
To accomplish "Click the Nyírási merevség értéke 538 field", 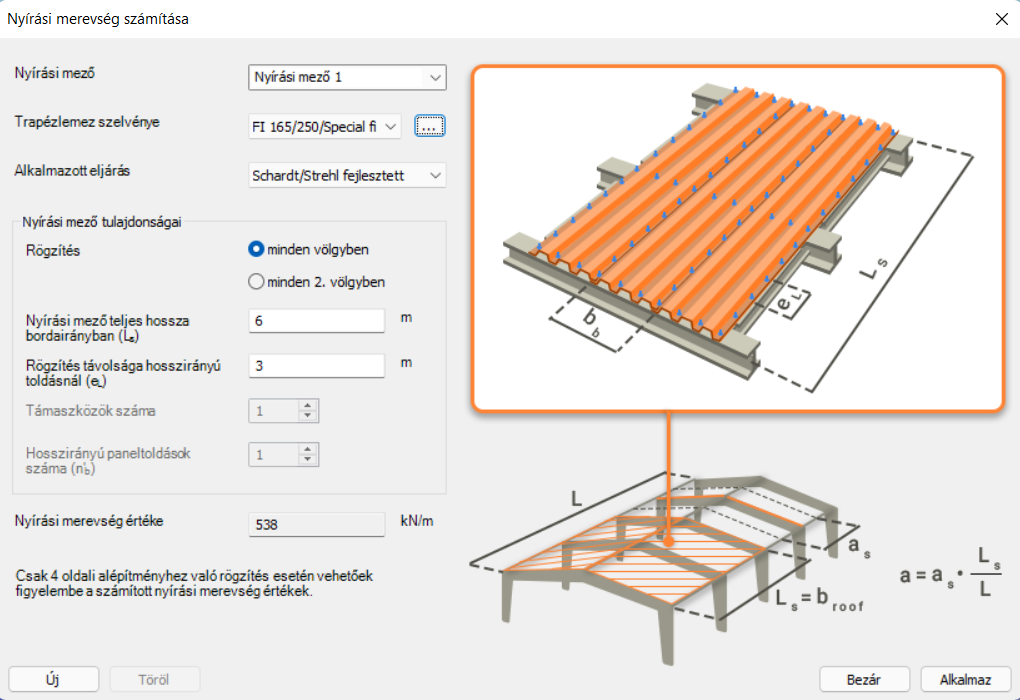I will coord(316,524).
